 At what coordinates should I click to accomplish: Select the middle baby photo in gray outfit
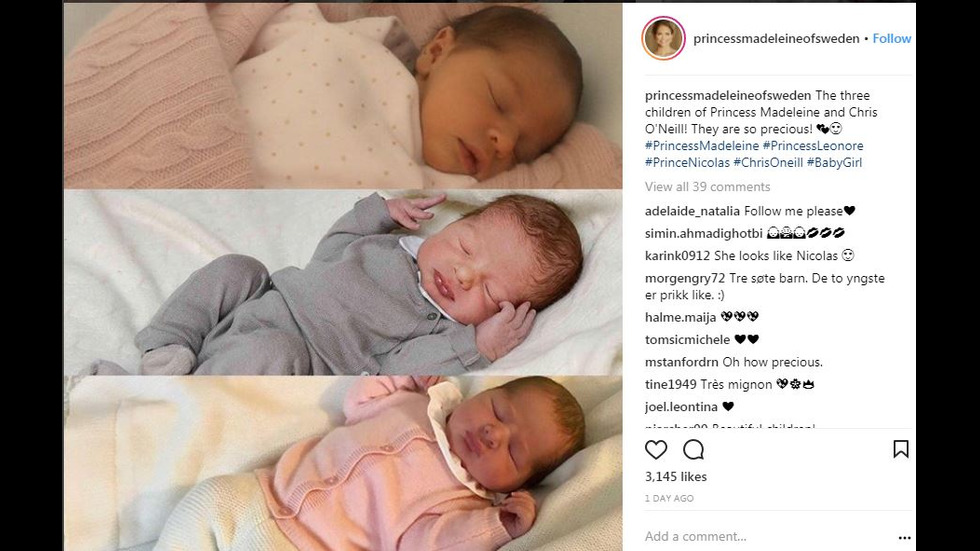(343, 282)
